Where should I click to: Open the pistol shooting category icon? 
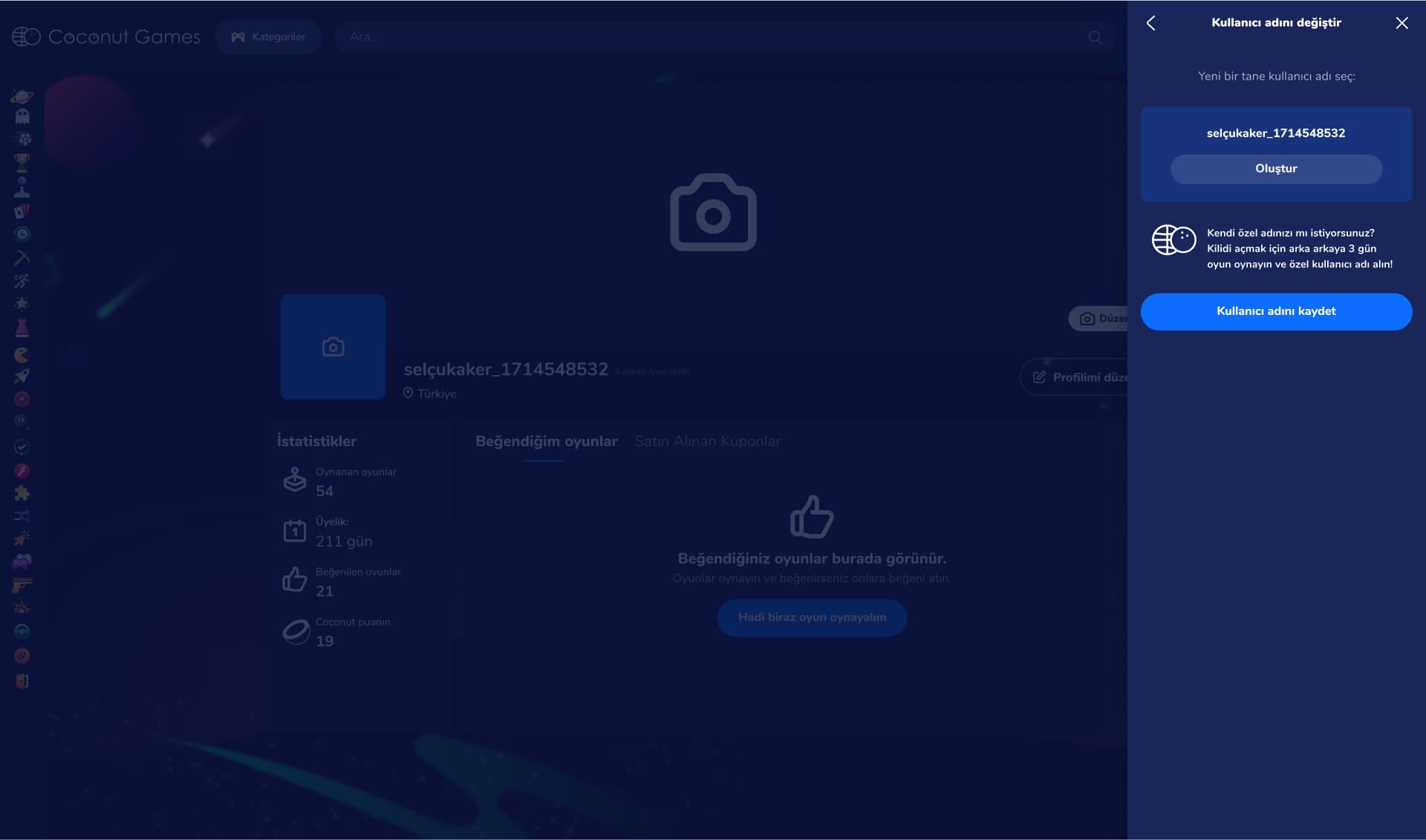click(x=22, y=585)
